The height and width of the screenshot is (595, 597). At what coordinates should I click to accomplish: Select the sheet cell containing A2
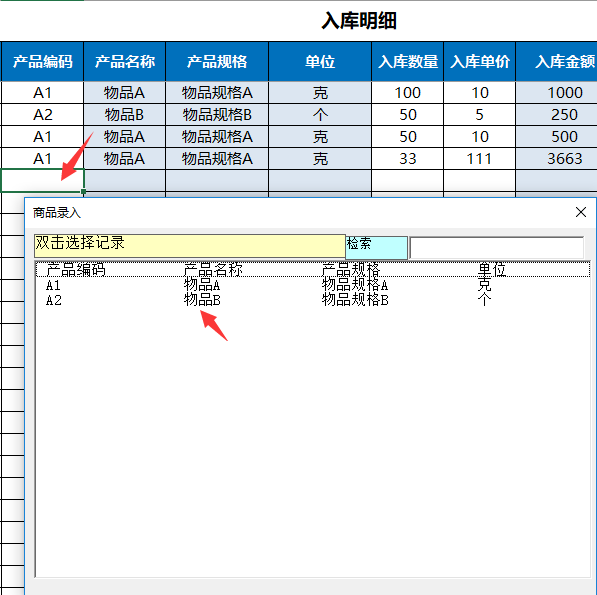click(42, 115)
